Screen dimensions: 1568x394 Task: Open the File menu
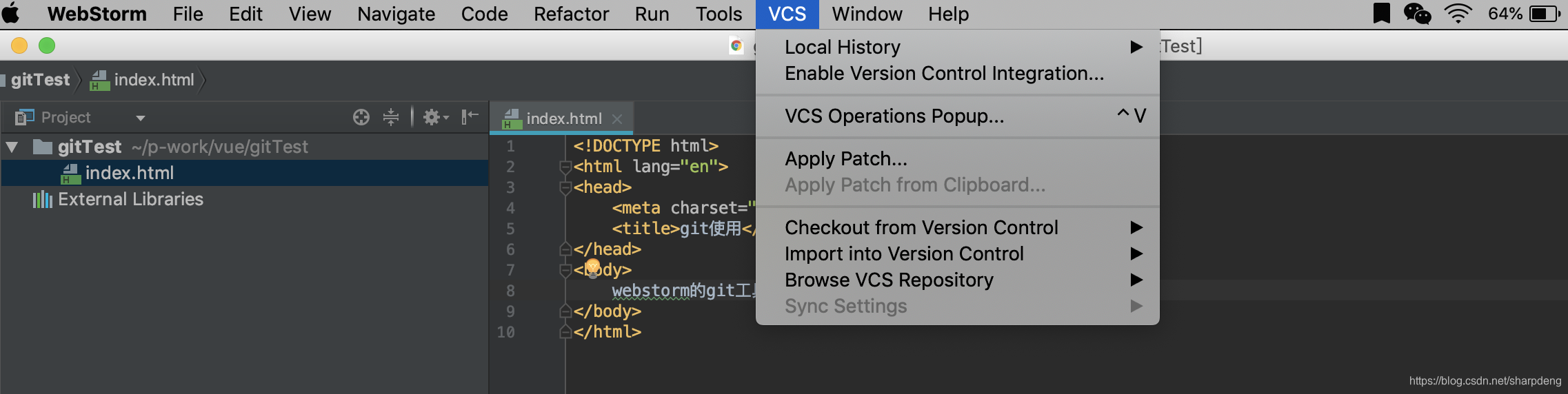(x=188, y=14)
